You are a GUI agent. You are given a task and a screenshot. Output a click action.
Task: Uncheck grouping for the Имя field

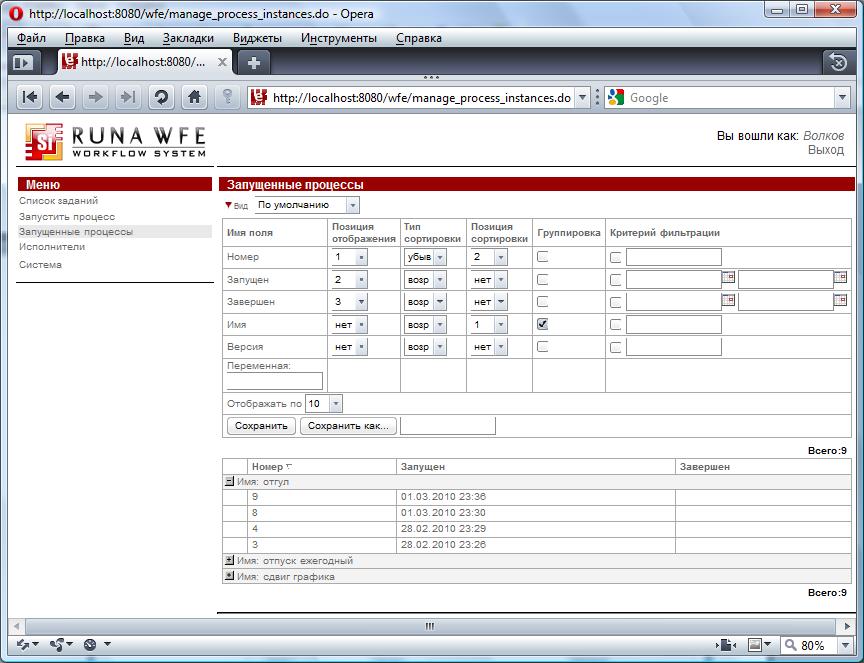[543, 324]
